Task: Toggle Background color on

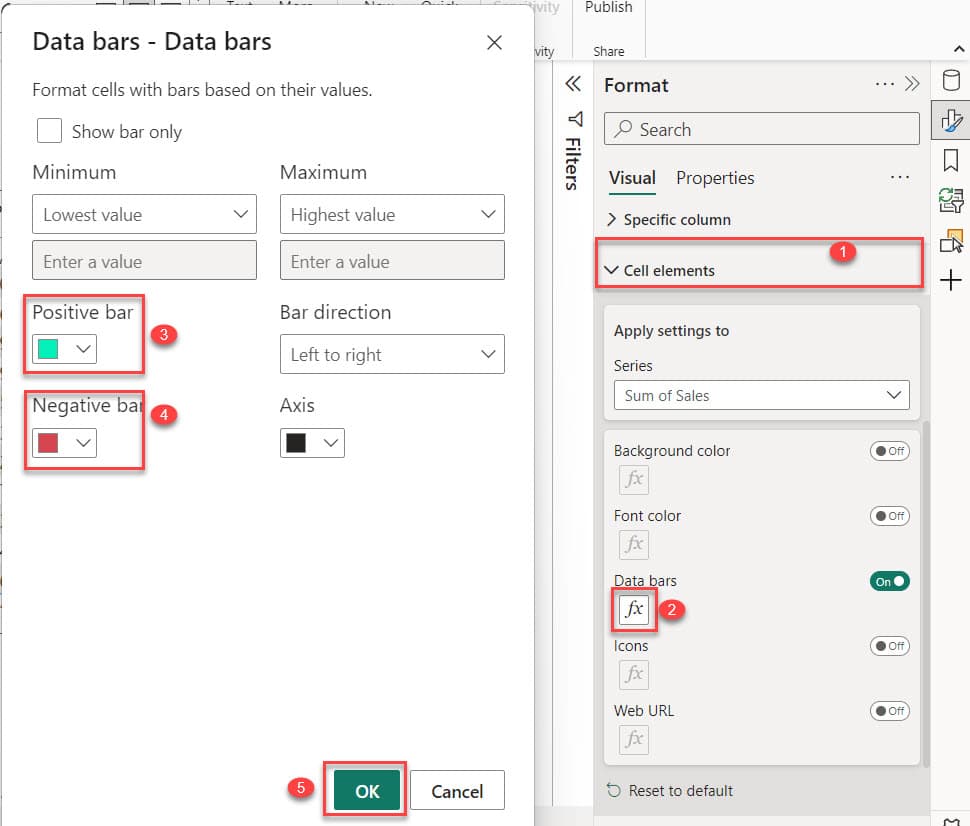Action: 890,451
